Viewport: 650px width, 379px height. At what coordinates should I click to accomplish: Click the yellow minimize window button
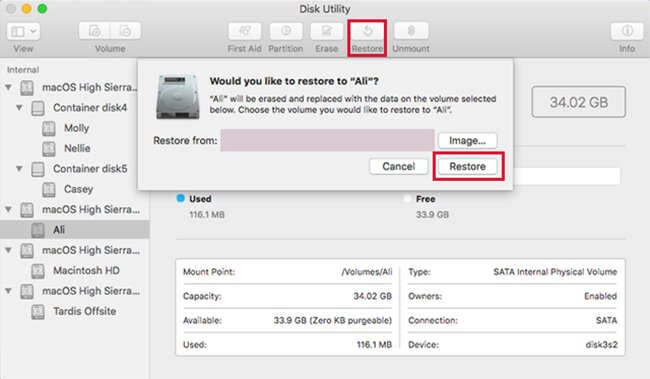[27, 9]
